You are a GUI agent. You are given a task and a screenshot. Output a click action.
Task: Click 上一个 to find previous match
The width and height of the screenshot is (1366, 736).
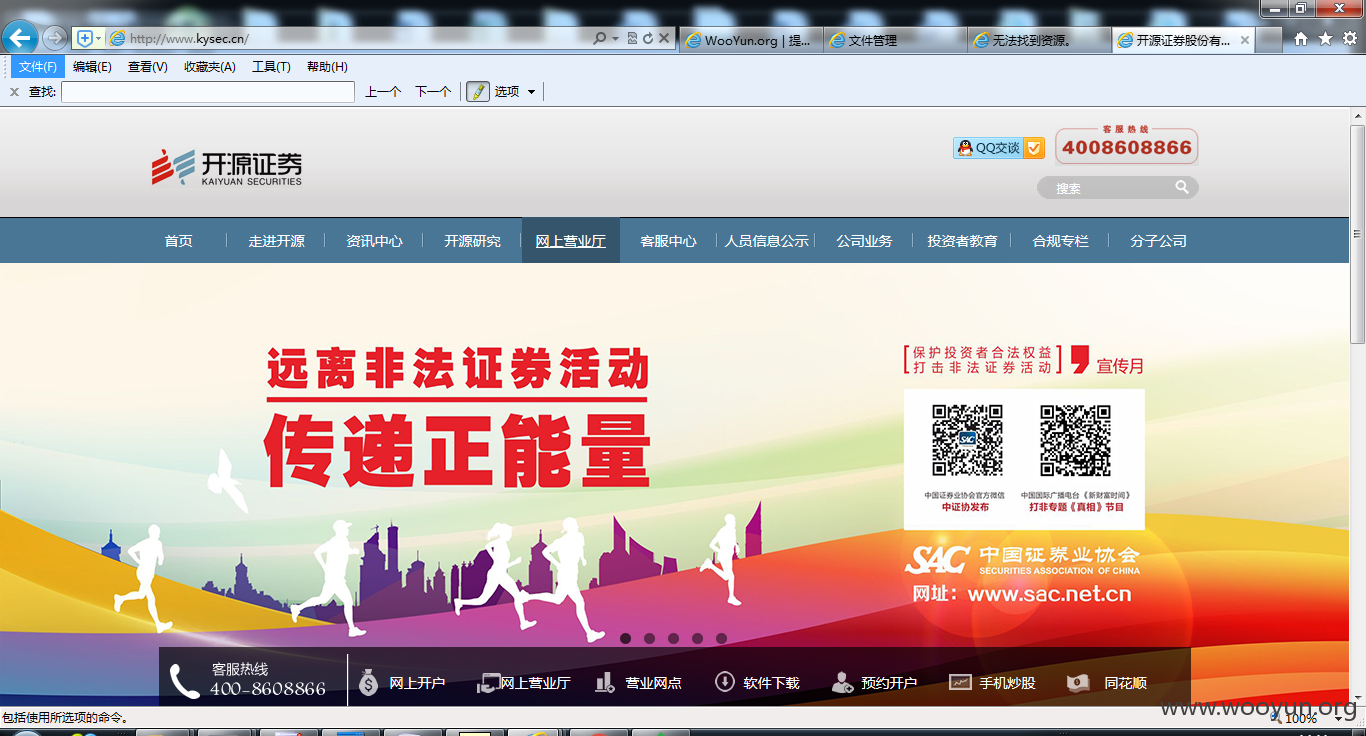[x=383, y=91]
